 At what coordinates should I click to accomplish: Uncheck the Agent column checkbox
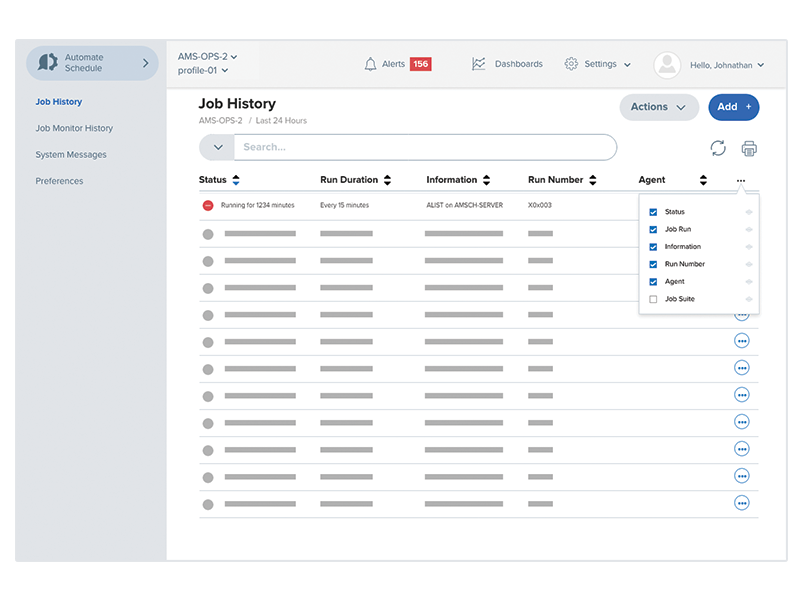[654, 282]
